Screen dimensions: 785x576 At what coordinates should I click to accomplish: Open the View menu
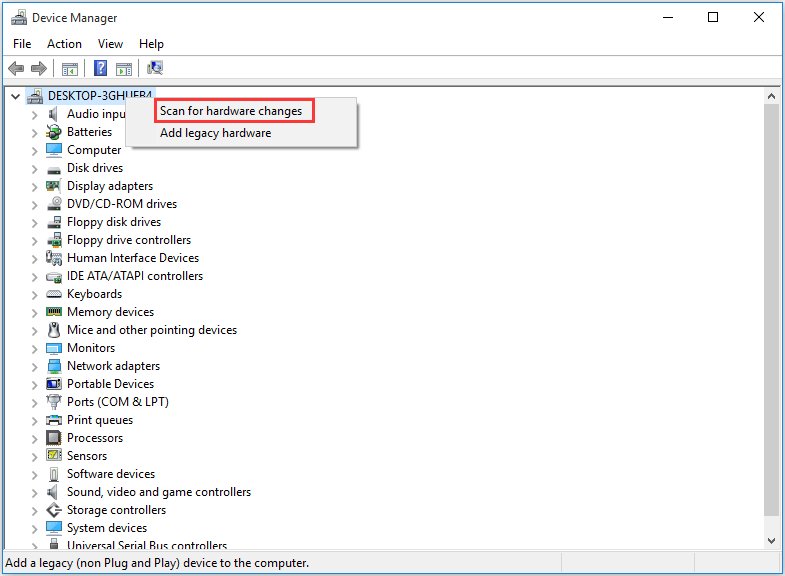pos(111,44)
